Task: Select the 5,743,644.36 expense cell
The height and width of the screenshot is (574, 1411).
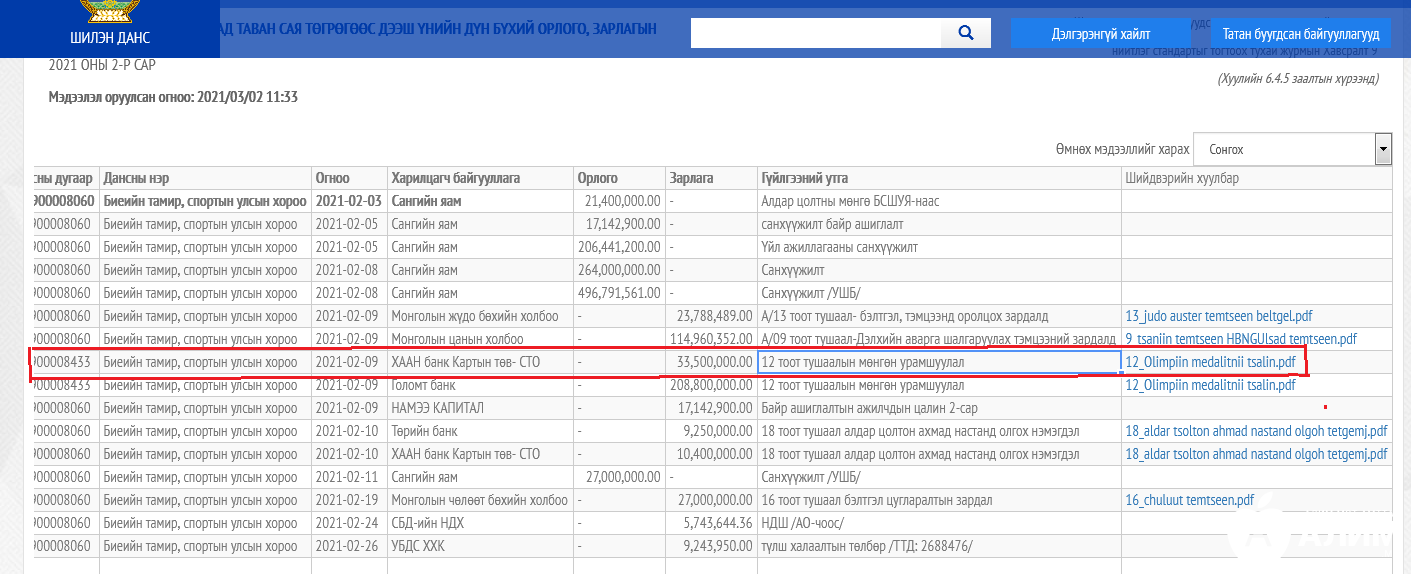Action: point(711,523)
